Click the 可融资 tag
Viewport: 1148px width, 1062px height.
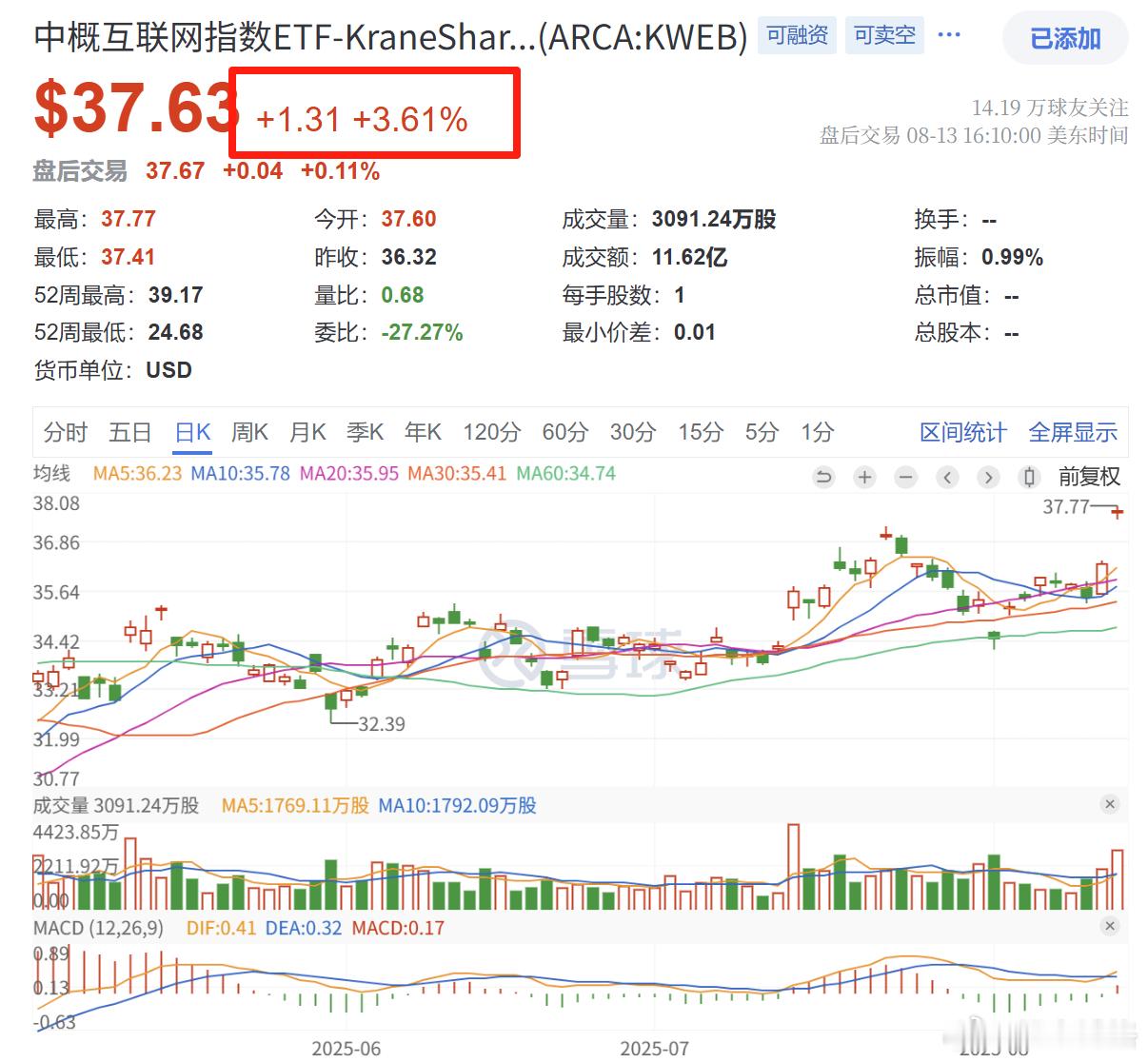(797, 36)
